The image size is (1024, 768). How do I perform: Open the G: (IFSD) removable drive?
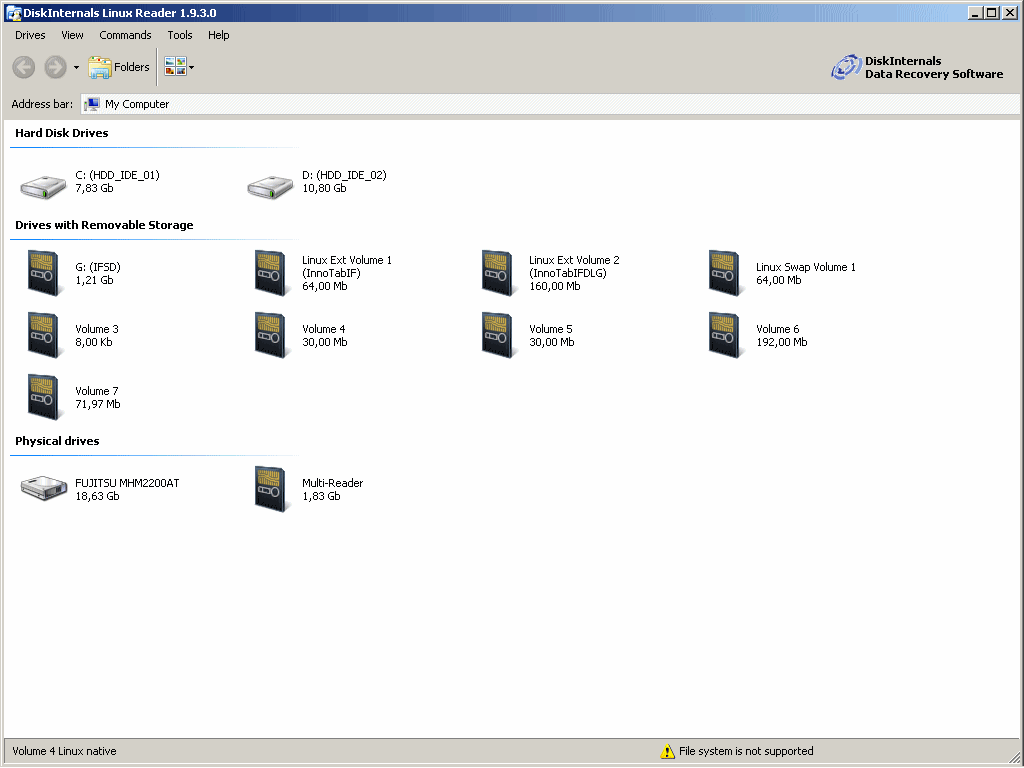[44, 273]
